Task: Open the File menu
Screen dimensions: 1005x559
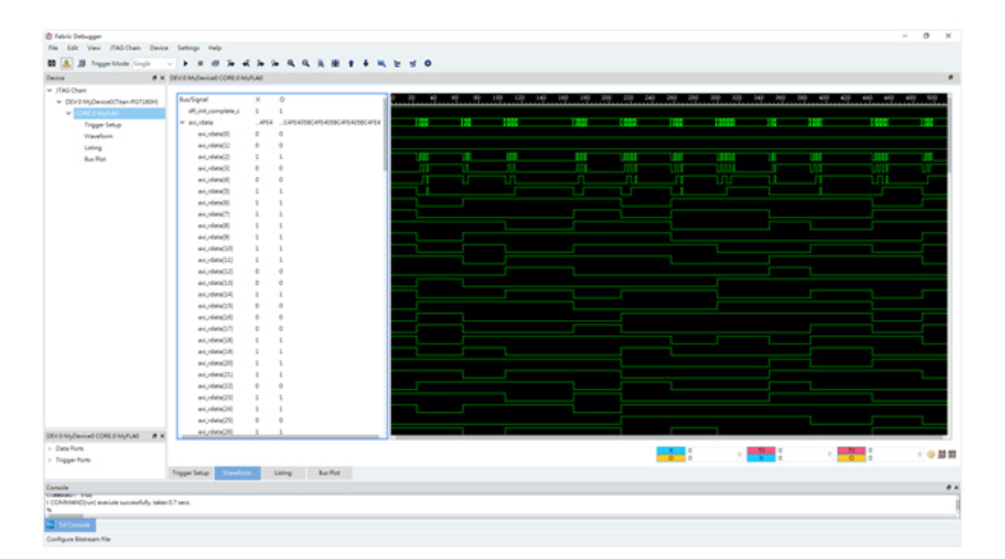Action: point(53,48)
